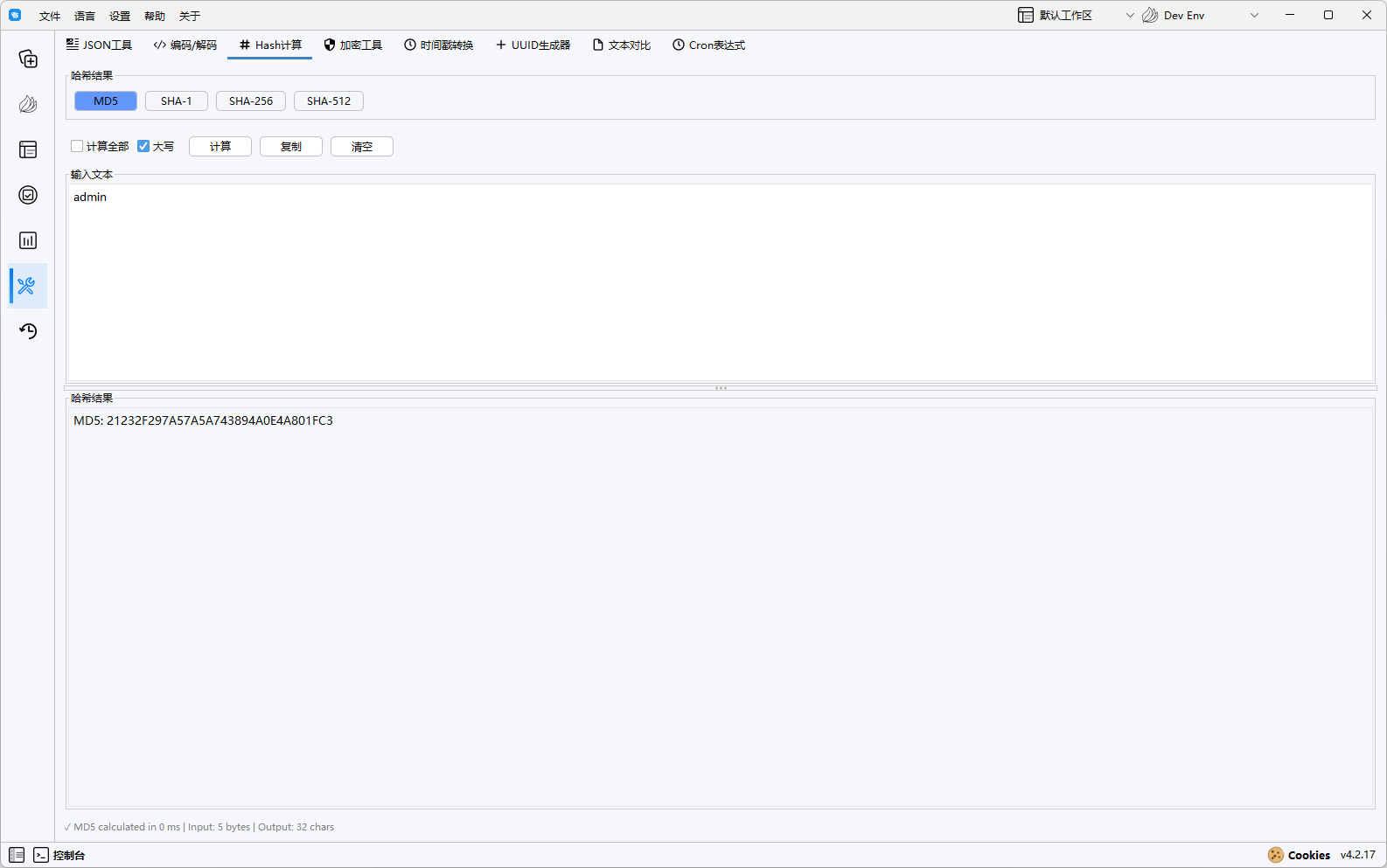The height and width of the screenshot is (868, 1387).
Task: Select the SHA-256 algorithm toggle
Action: click(x=251, y=101)
